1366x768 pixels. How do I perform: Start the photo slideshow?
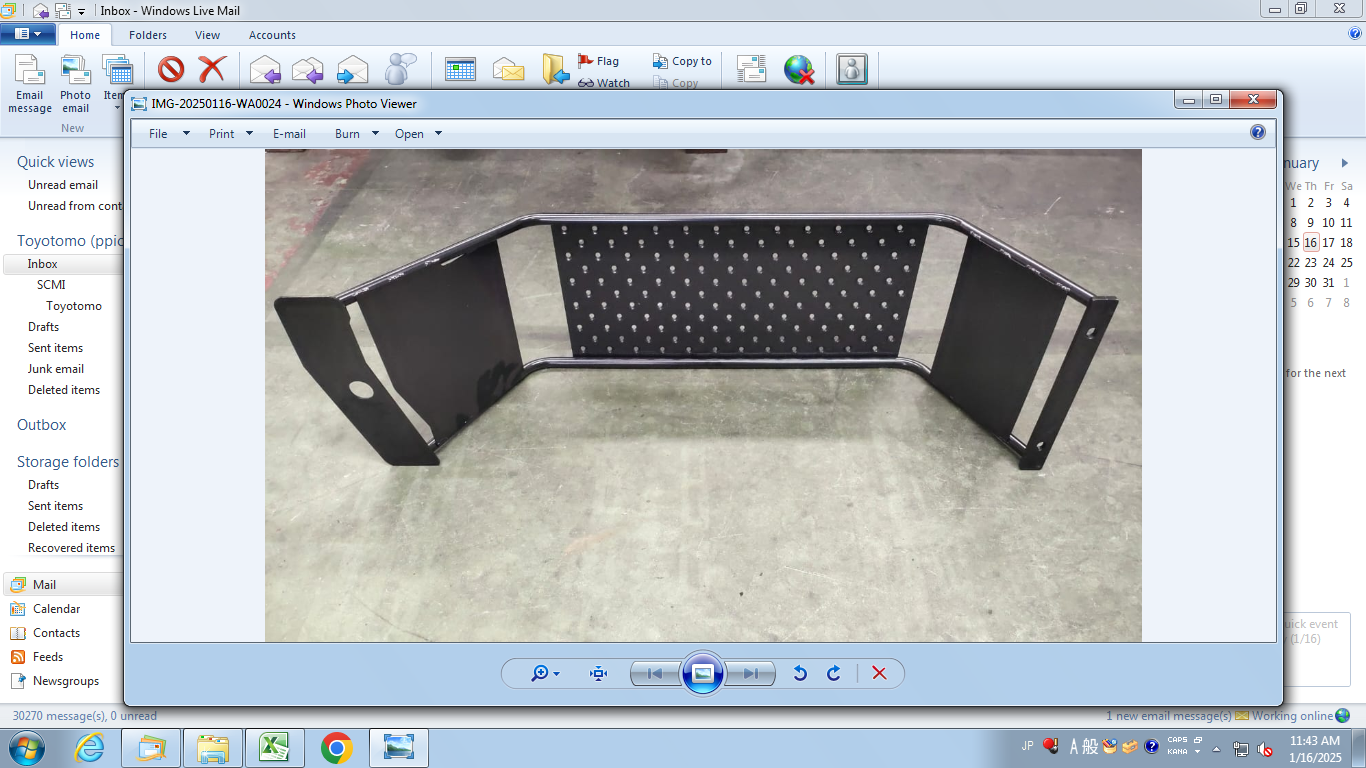(x=702, y=673)
